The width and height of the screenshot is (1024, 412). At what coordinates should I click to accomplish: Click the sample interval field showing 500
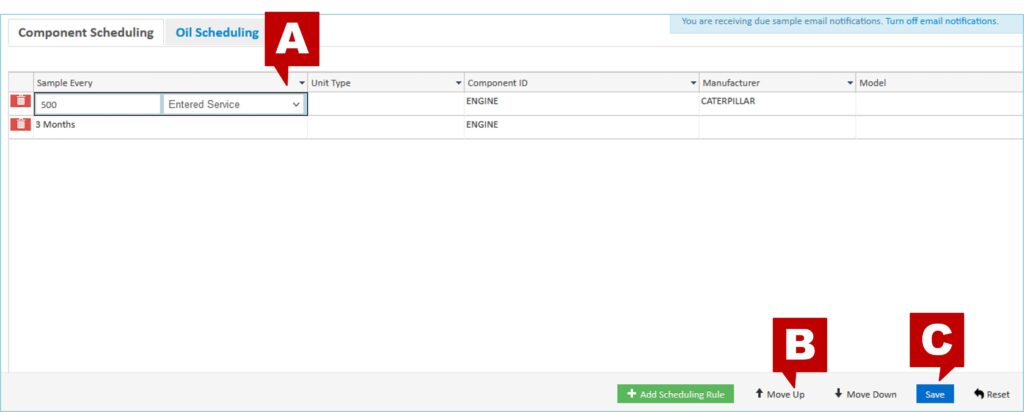click(98, 104)
